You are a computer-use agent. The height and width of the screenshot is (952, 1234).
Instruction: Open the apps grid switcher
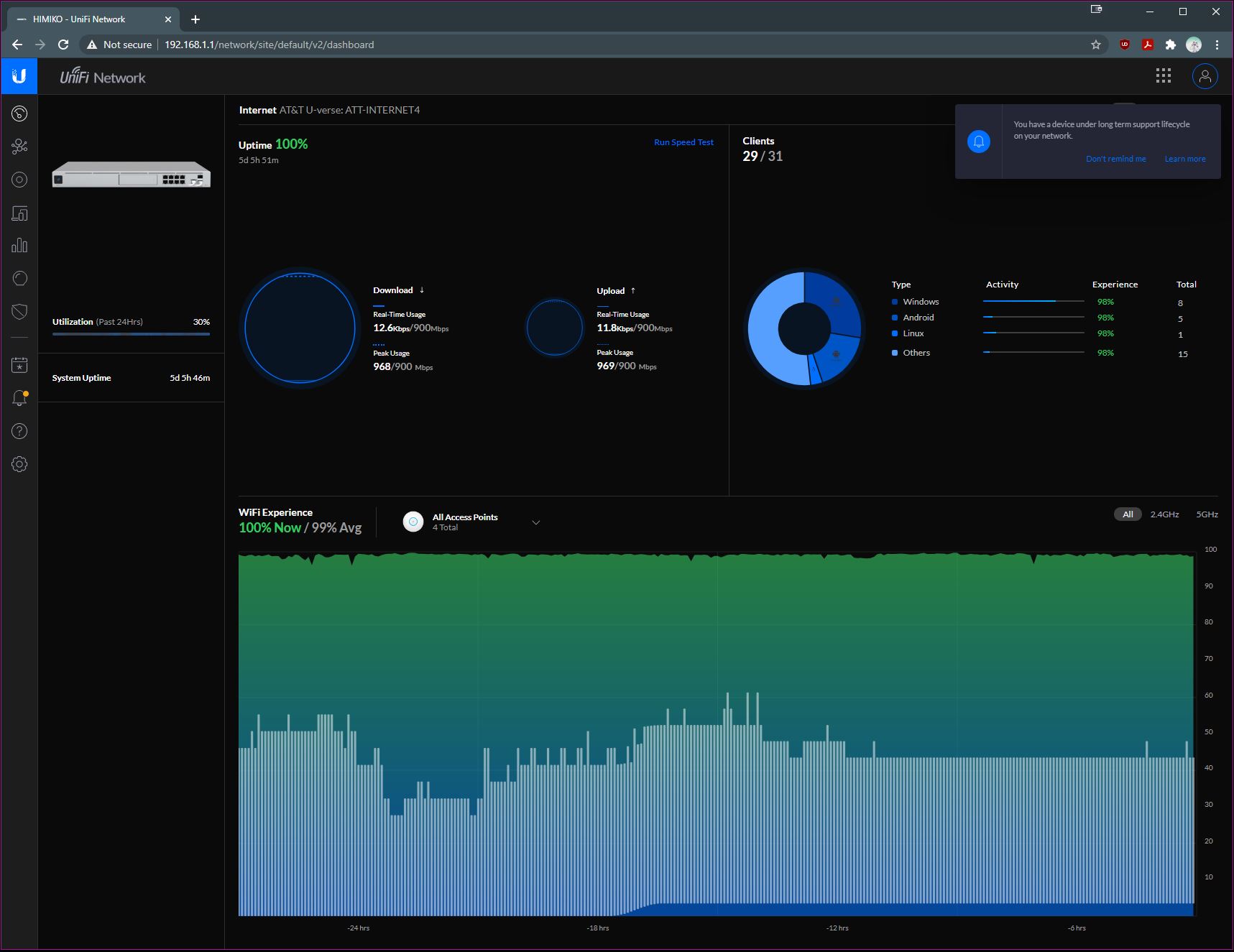point(1164,76)
